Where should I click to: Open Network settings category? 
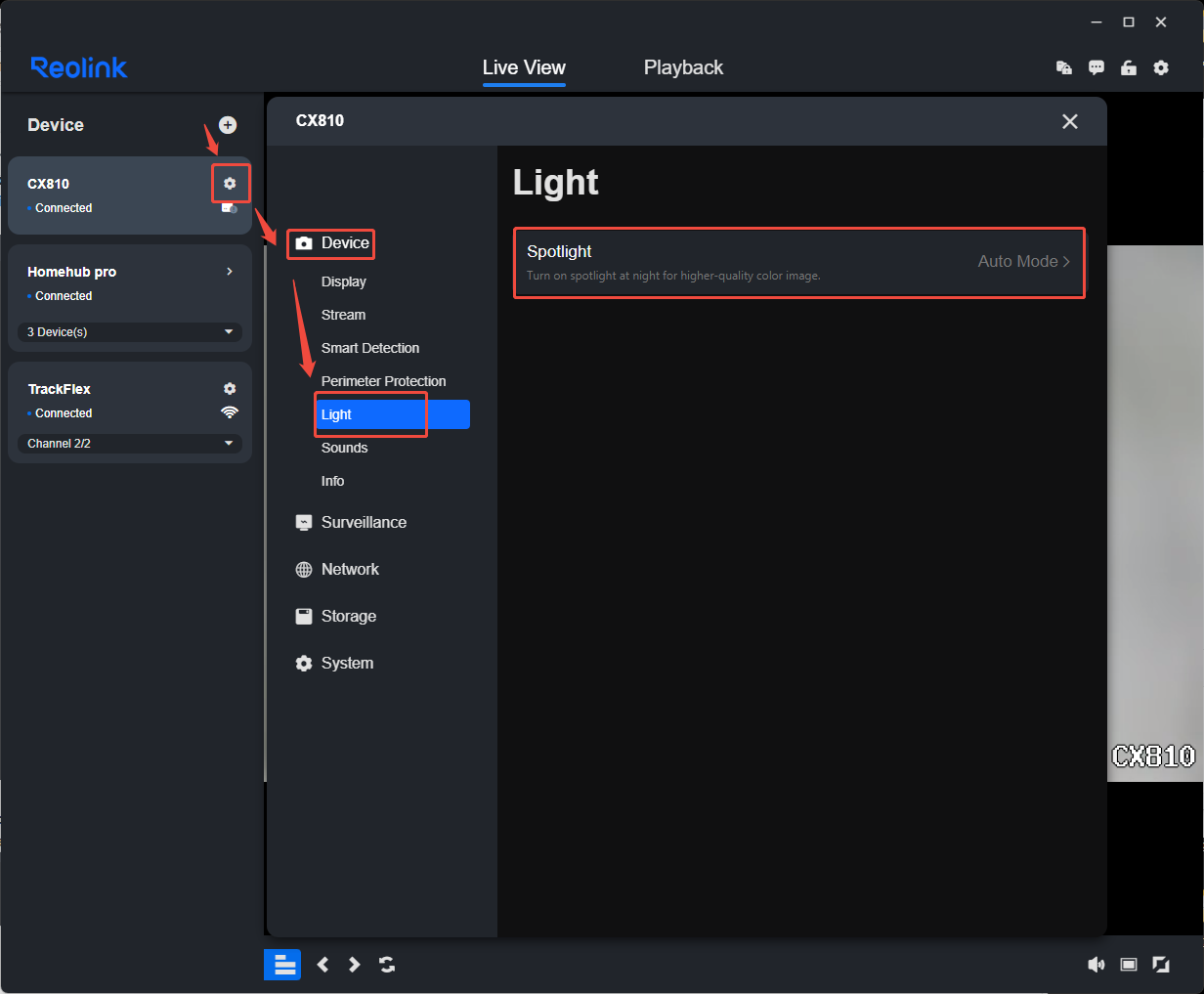pos(337,569)
